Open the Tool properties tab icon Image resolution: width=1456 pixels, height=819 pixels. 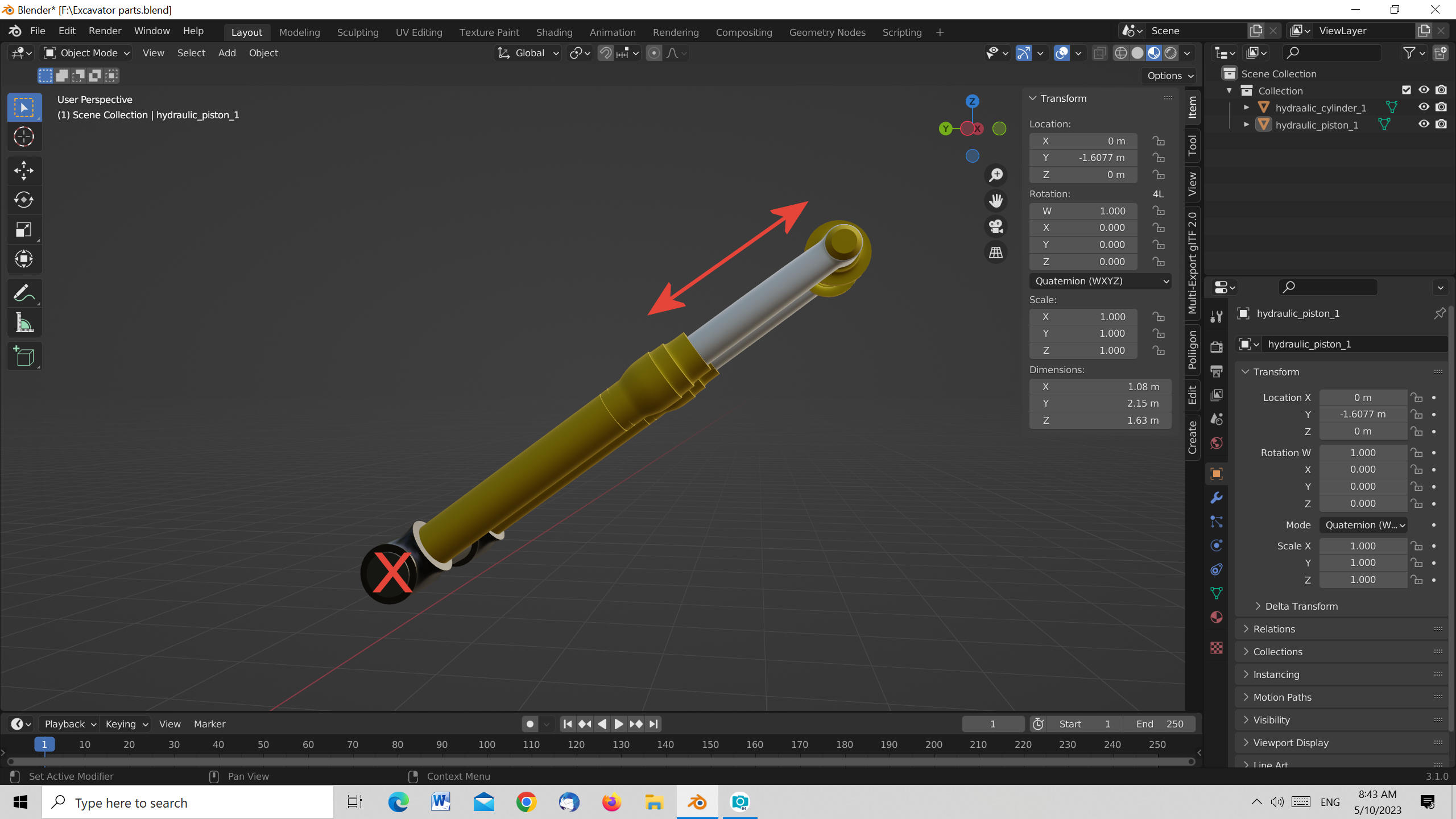pyautogui.click(x=1217, y=317)
